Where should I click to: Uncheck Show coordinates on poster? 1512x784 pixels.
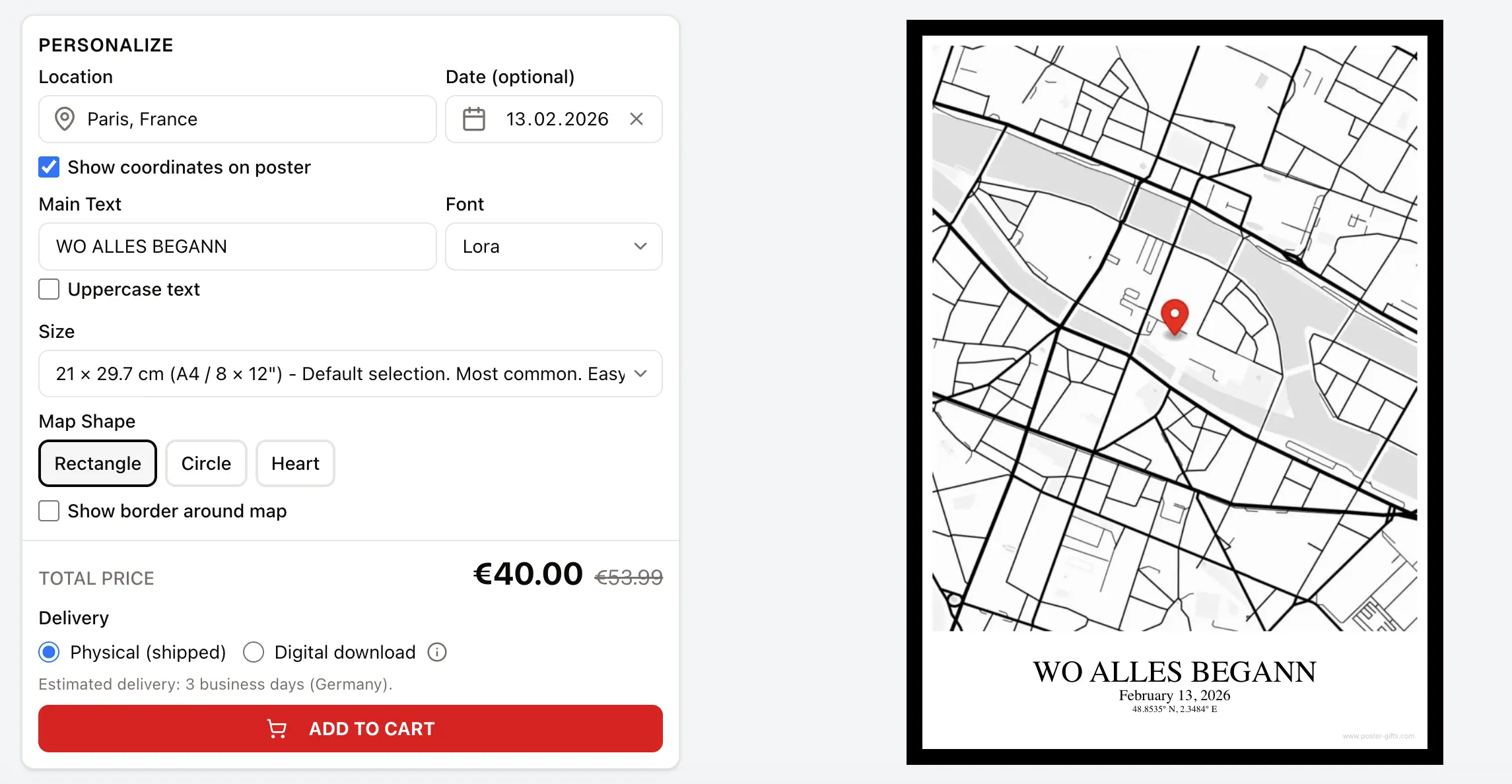(49, 168)
